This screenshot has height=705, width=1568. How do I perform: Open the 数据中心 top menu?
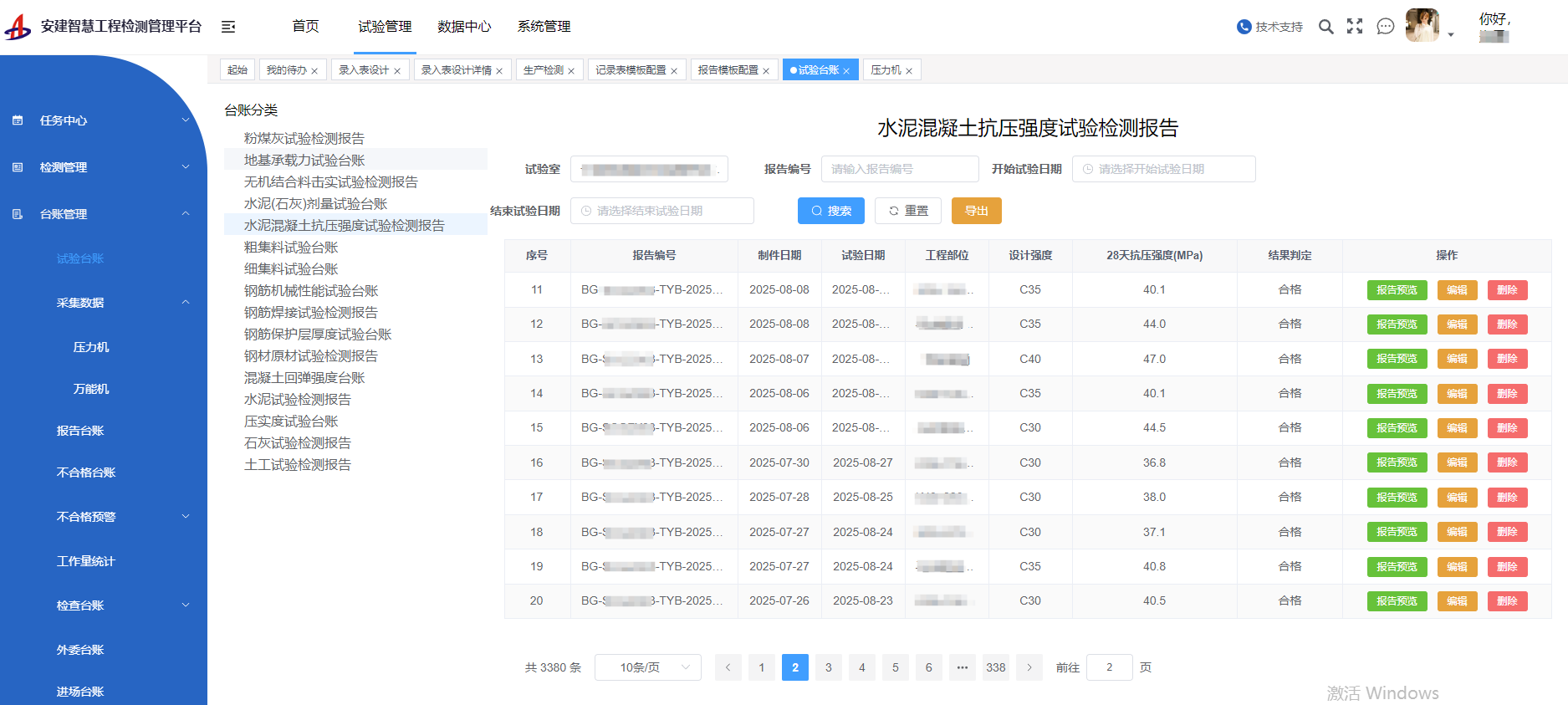[464, 27]
